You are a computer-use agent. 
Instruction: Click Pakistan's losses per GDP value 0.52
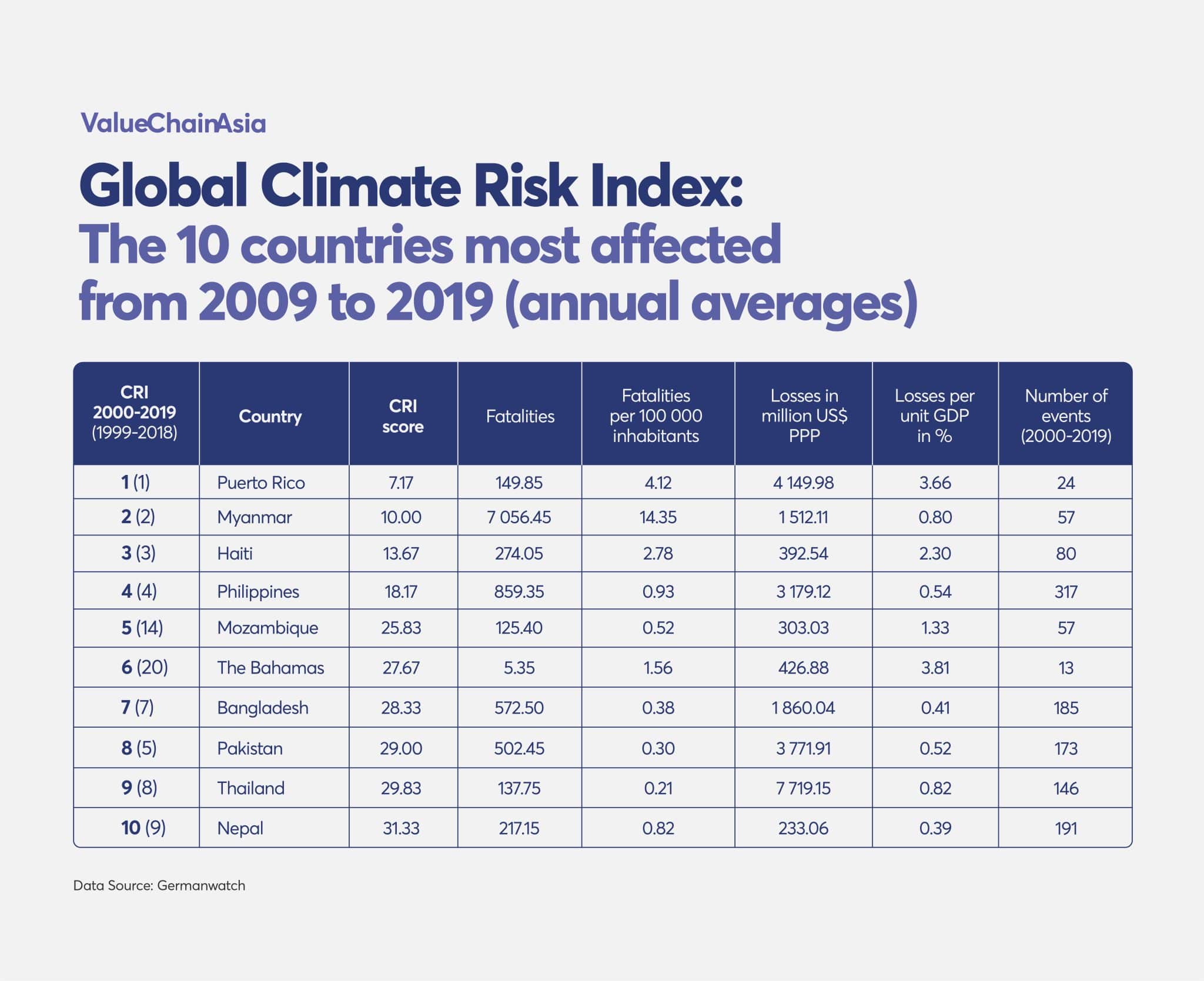(935, 748)
